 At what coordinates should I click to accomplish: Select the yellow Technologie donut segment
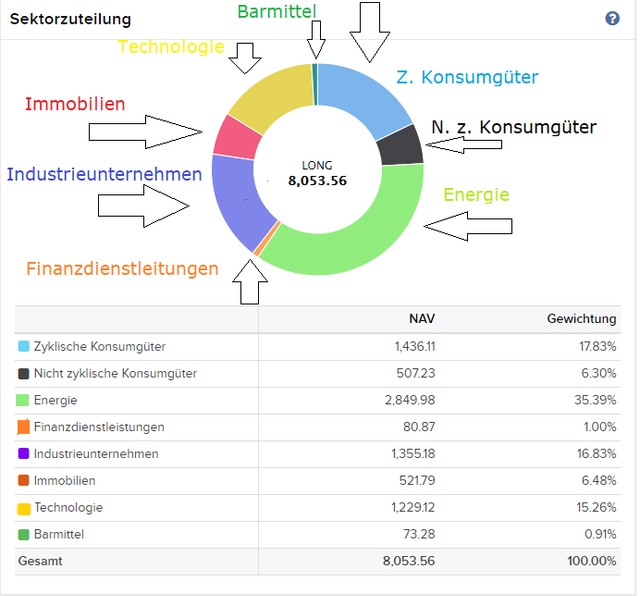click(276, 95)
